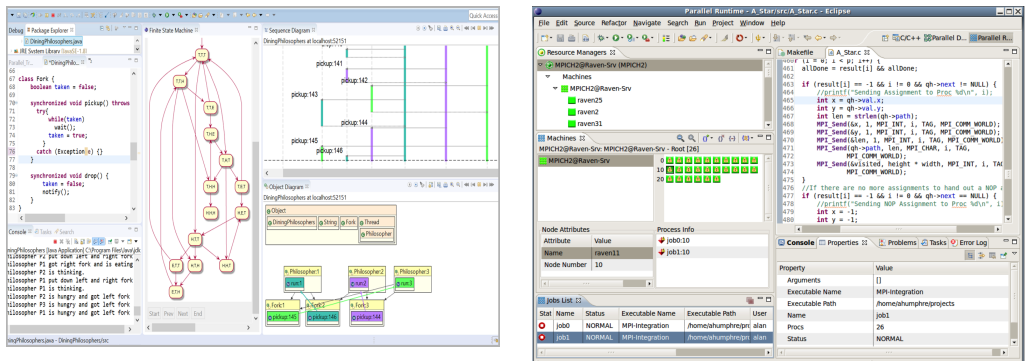Click process icon next to job1:10
The width and height of the screenshot is (1031, 361).
pos(661,252)
